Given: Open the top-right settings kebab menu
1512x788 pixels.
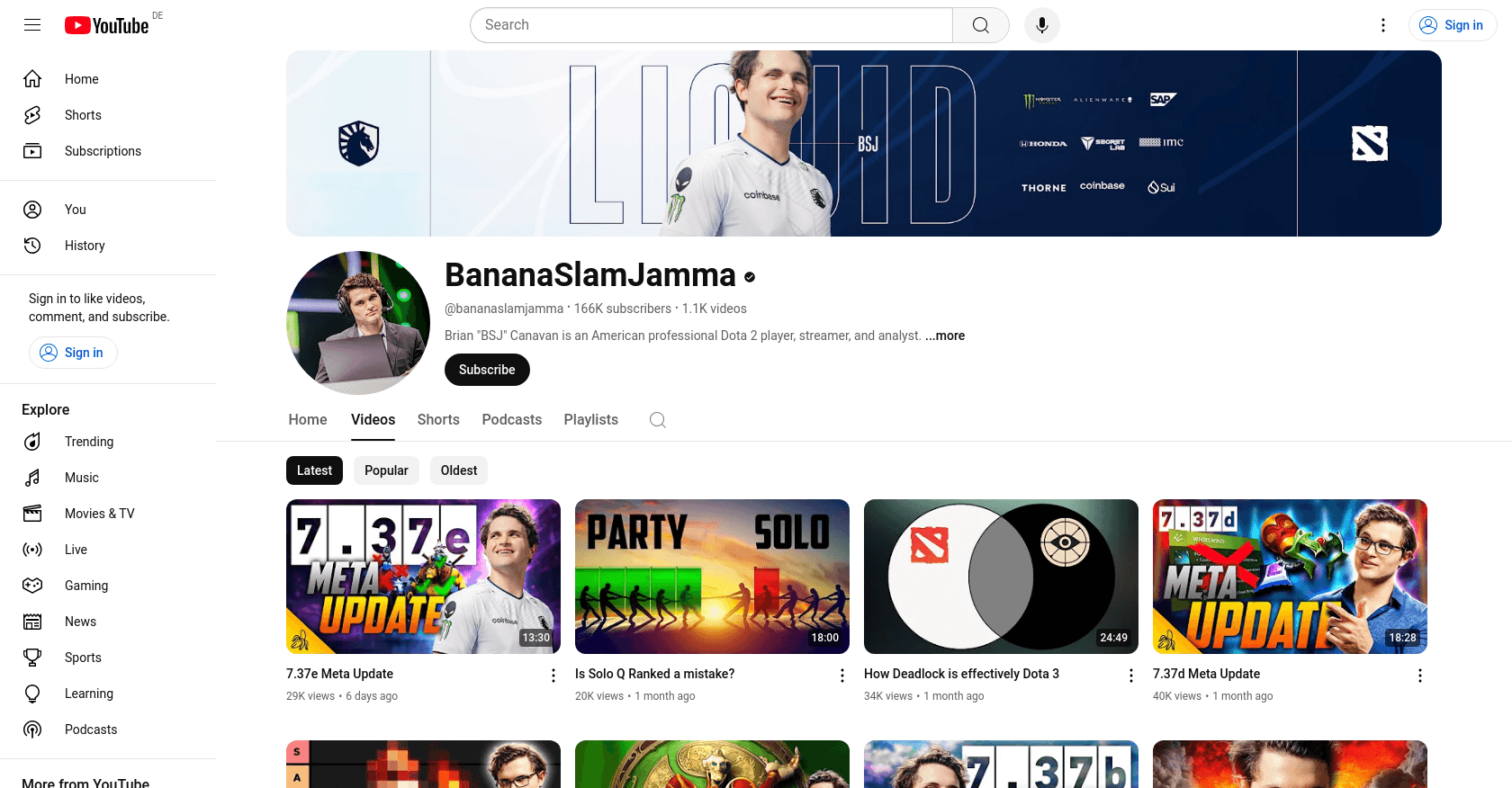Looking at the screenshot, I should coord(1383,25).
